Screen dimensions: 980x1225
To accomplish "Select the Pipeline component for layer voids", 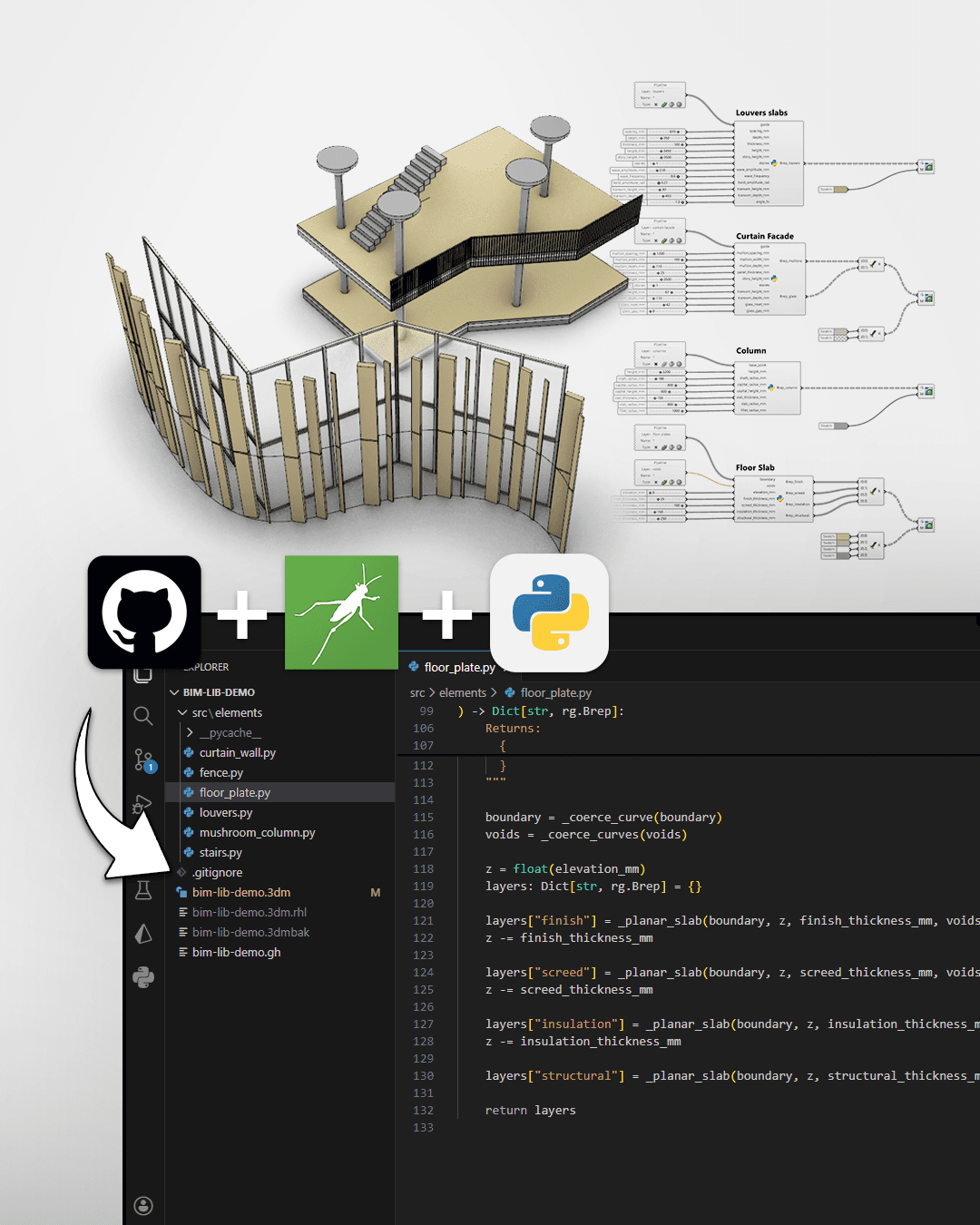I will [660, 472].
